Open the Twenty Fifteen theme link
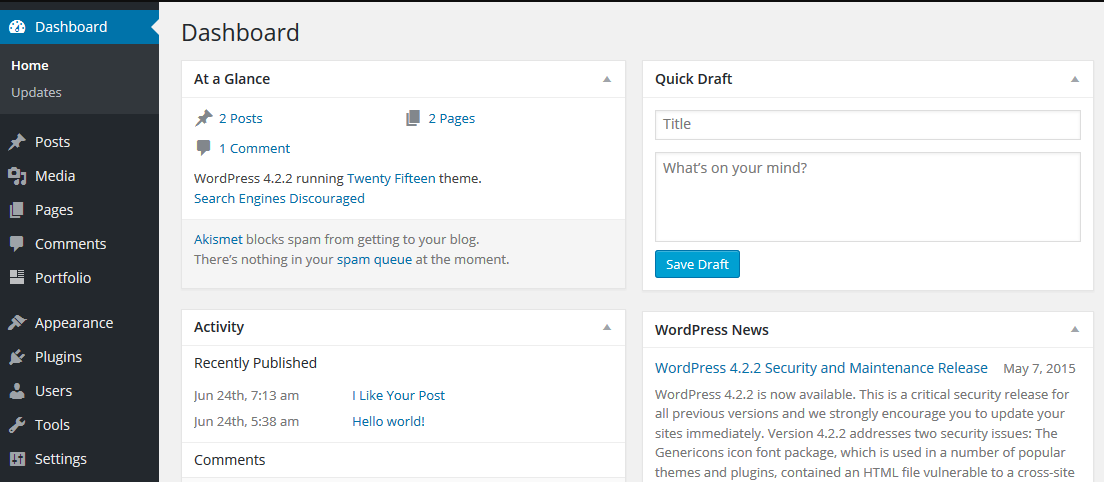This screenshot has height=482, width=1104. [391, 178]
